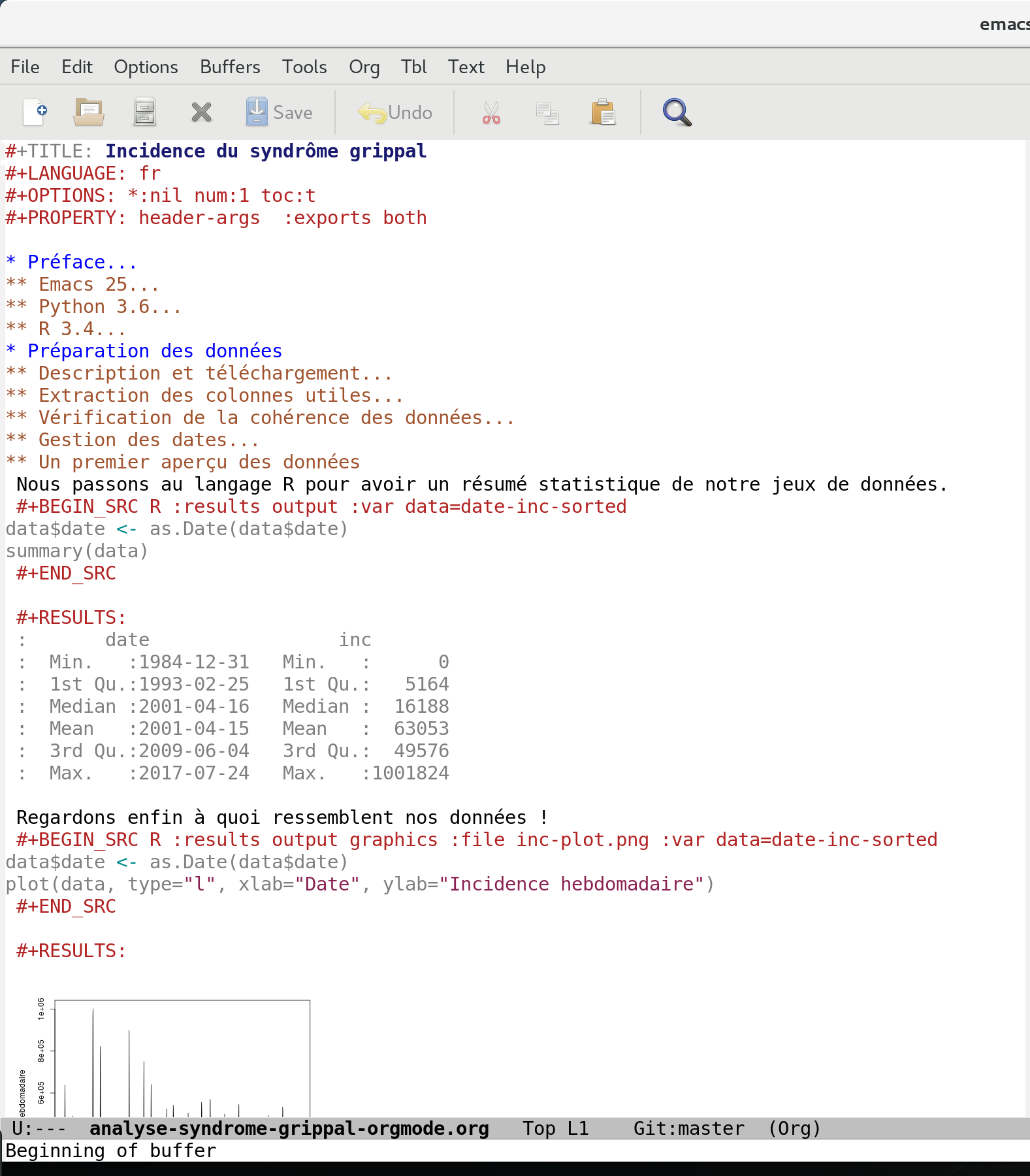Open the Tbl menu
The width and height of the screenshot is (1030, 1176).
(413, 67)
